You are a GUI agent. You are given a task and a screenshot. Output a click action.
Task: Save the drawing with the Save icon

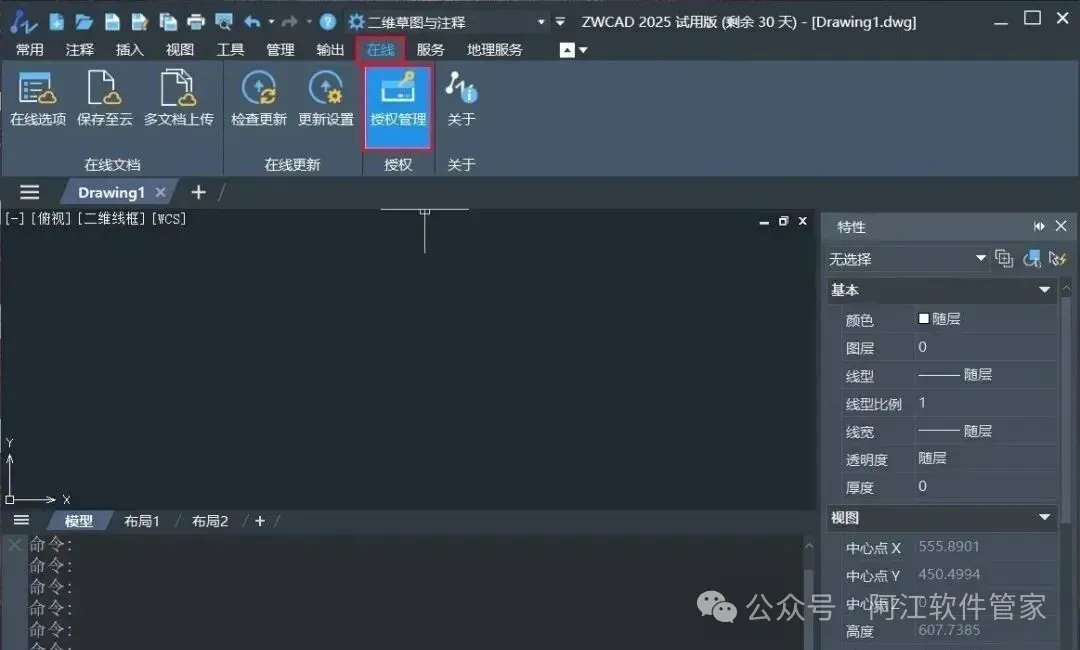pyautogui.click(x=112, y=22)
